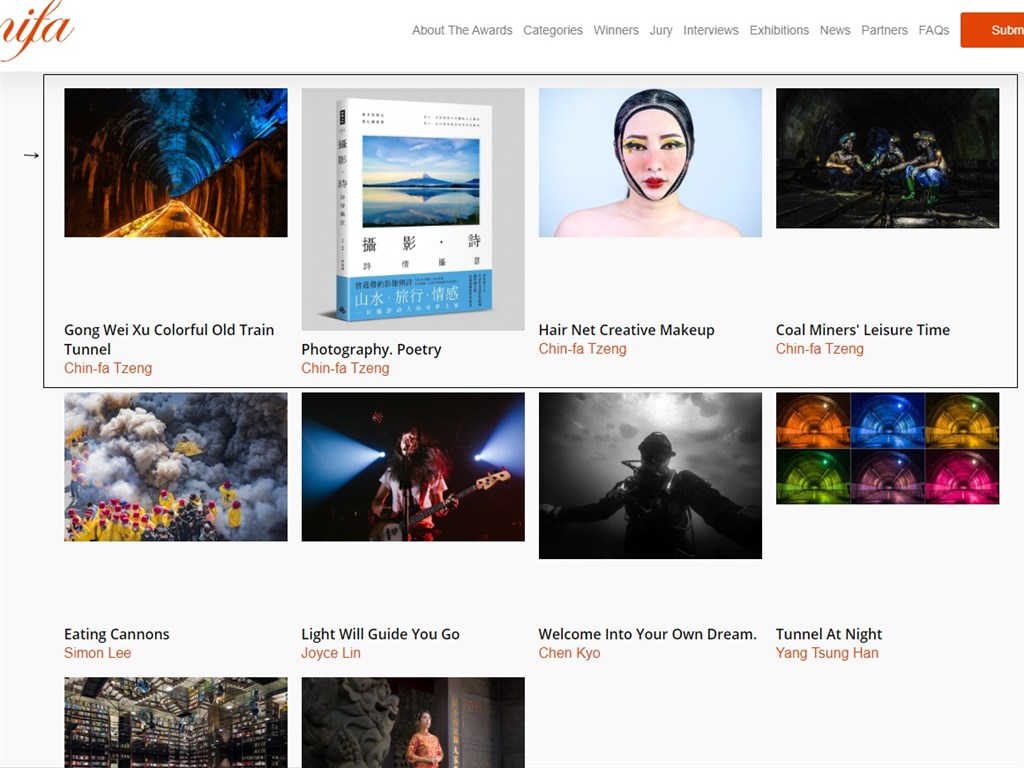
Task: Select Jury in navigation bar
Action: click(661, 30)
